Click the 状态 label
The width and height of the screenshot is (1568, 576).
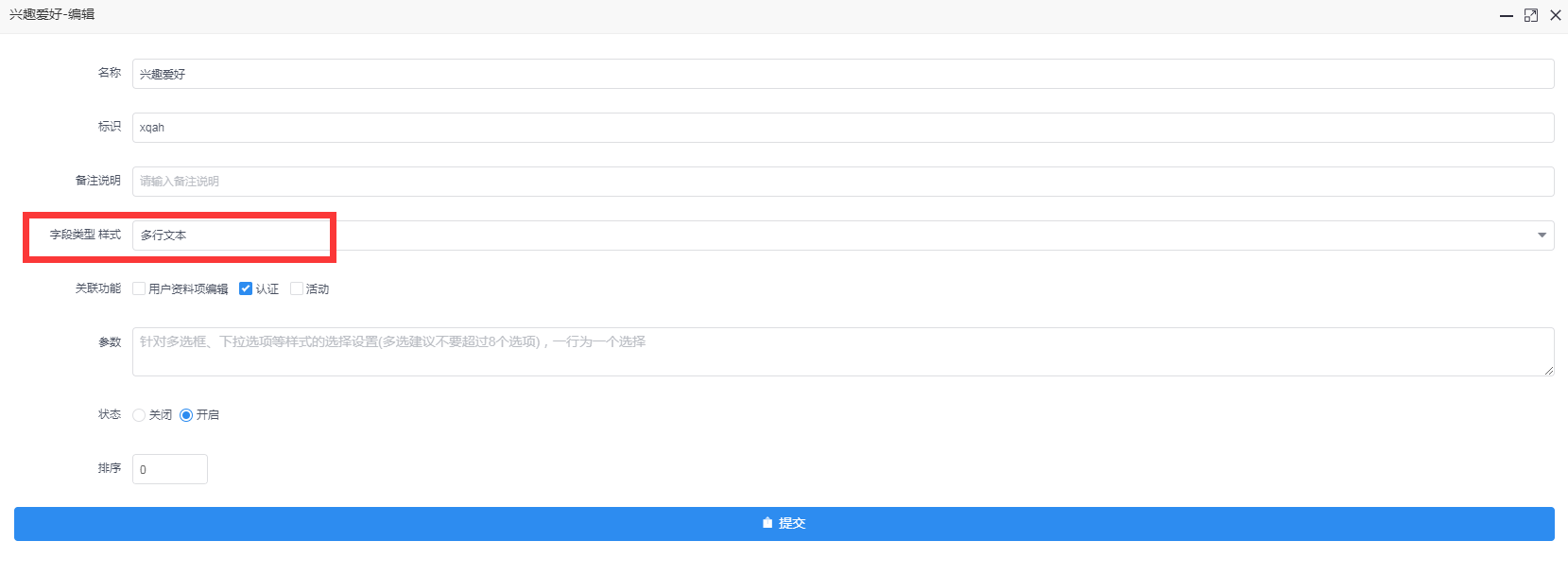(x=110, y=414)
